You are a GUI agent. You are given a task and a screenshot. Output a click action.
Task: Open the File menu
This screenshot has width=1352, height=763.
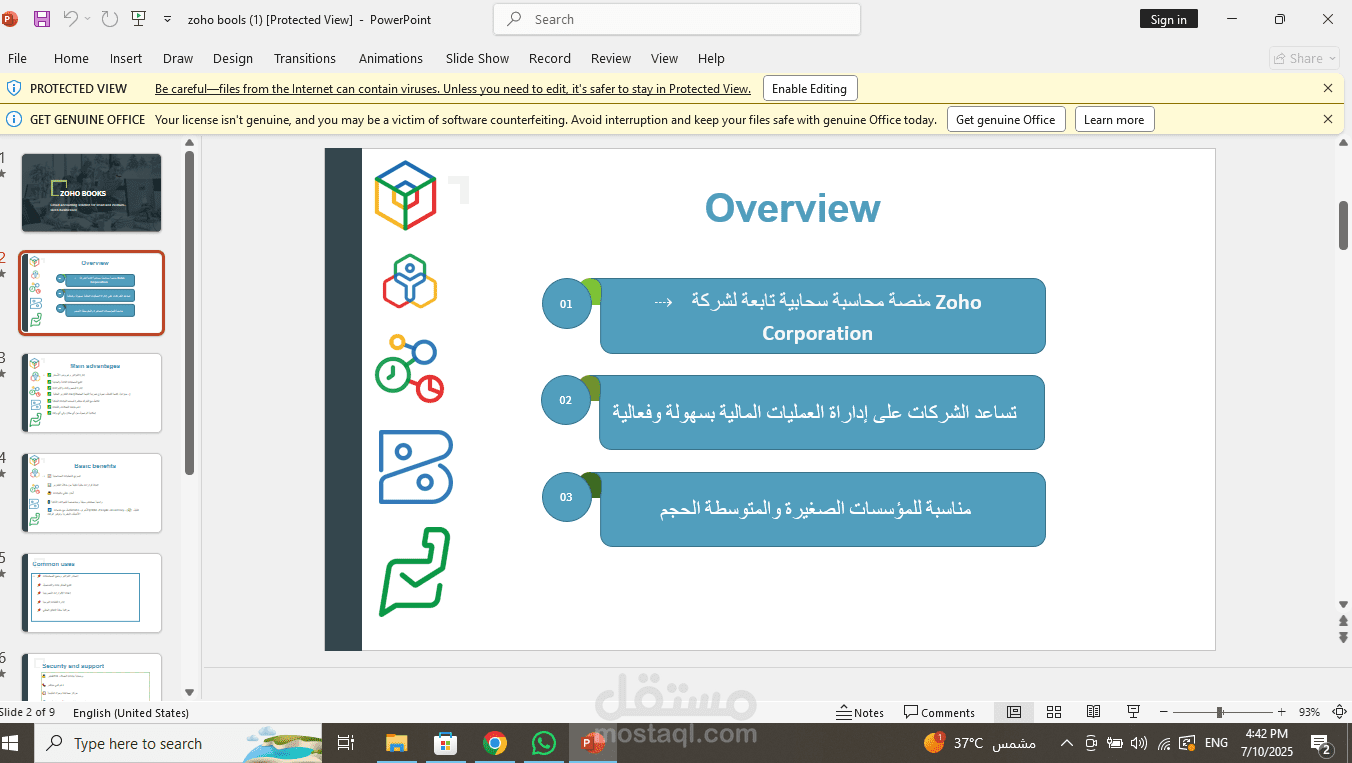17,58
